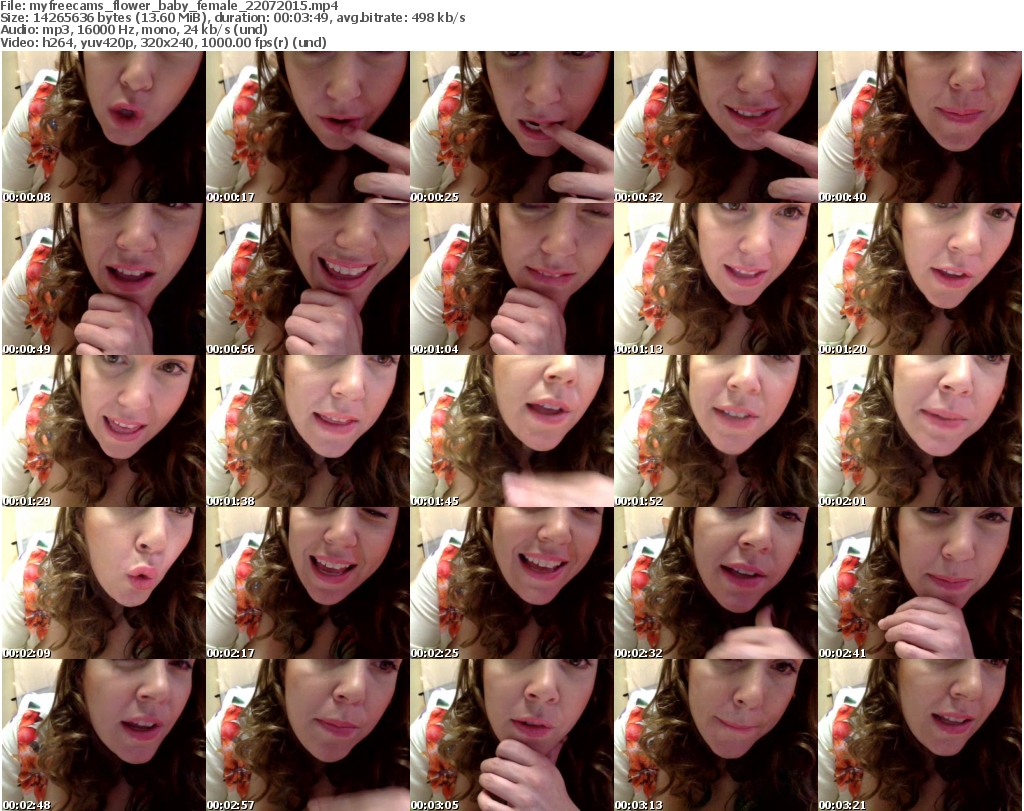Select the thumbnail stamped 00:00:32
This screenshot has width=1024, height=811.
point(716,127)
